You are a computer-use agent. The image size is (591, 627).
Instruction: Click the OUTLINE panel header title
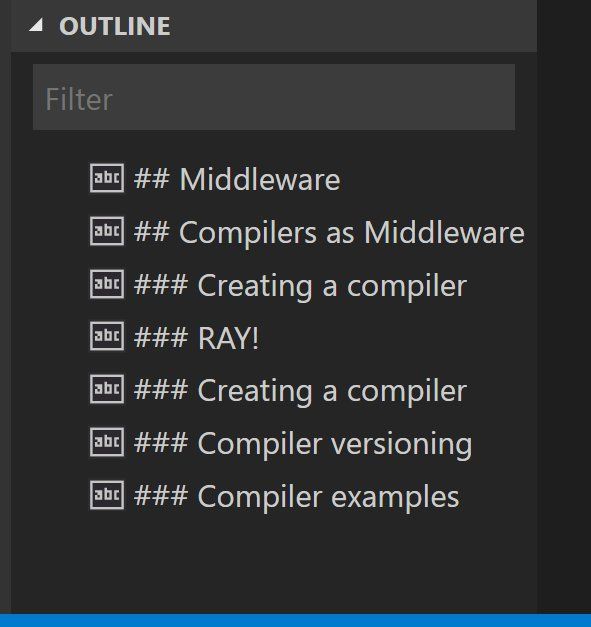coord(115,26)
